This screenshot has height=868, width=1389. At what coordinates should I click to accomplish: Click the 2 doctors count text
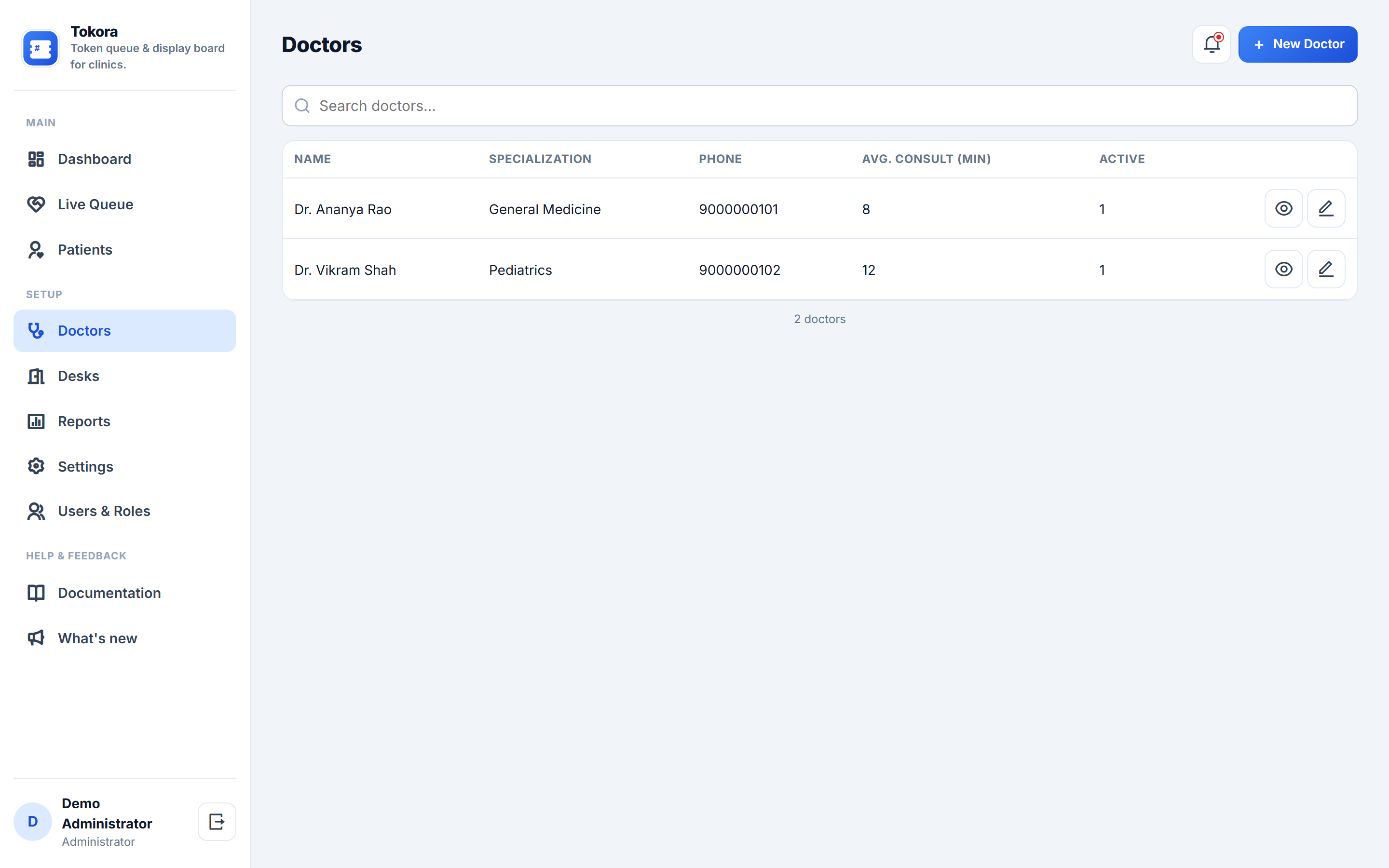819,319
